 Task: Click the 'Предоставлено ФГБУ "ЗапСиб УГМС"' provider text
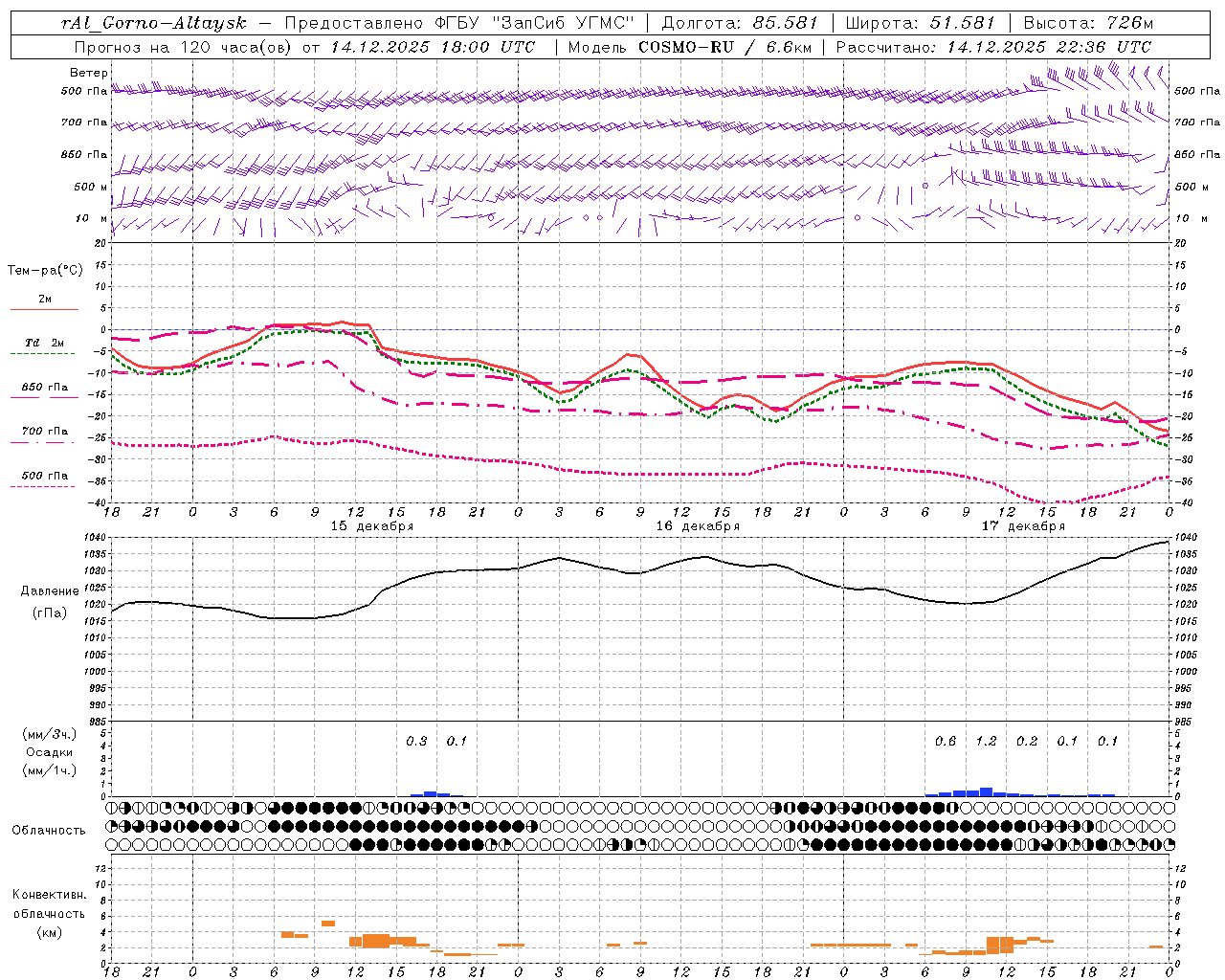(x=460, y=23)
